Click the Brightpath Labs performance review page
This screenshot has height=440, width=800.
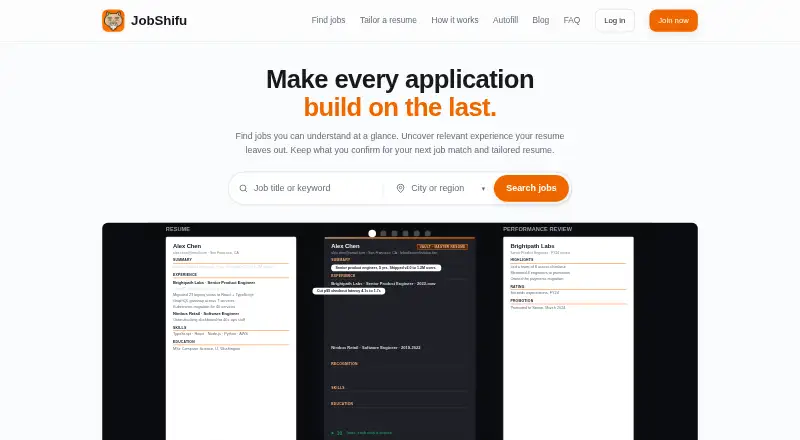[568, 338]
